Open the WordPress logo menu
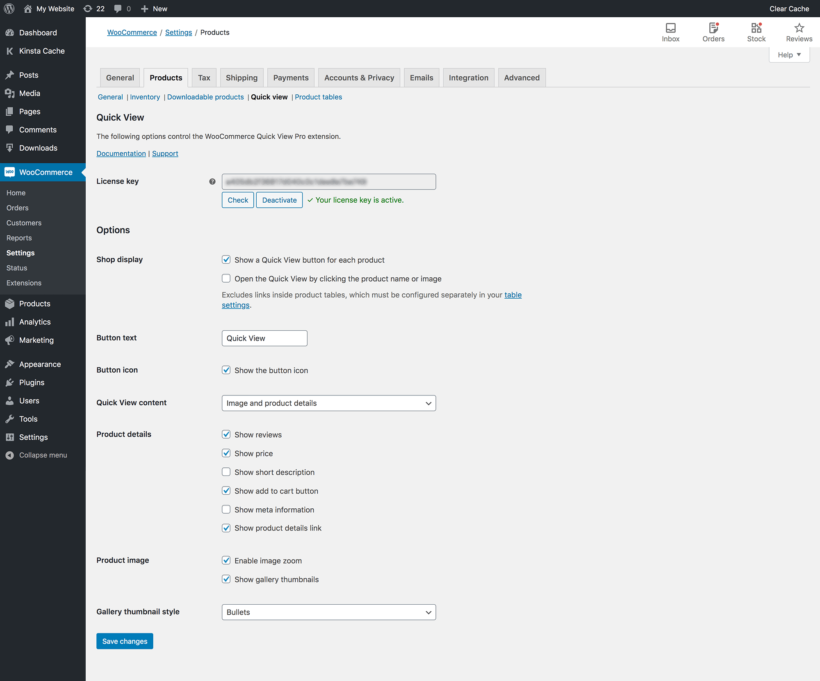Viewport: 820px width, 681px height. [x=9, y=8]
